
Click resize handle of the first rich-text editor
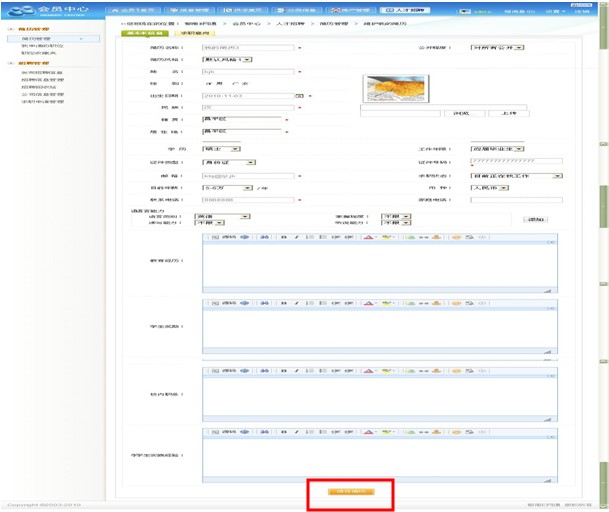coord(548,289)
